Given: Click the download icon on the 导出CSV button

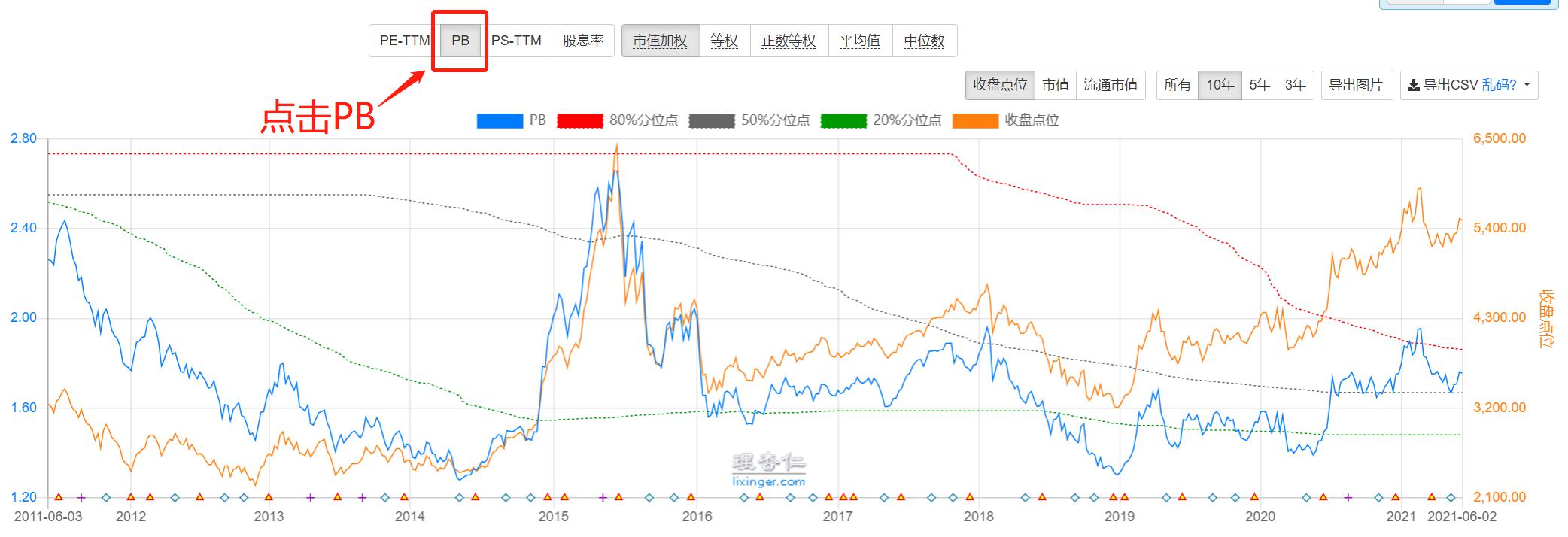Looking at the screenshot, I should click(1414, 86).
